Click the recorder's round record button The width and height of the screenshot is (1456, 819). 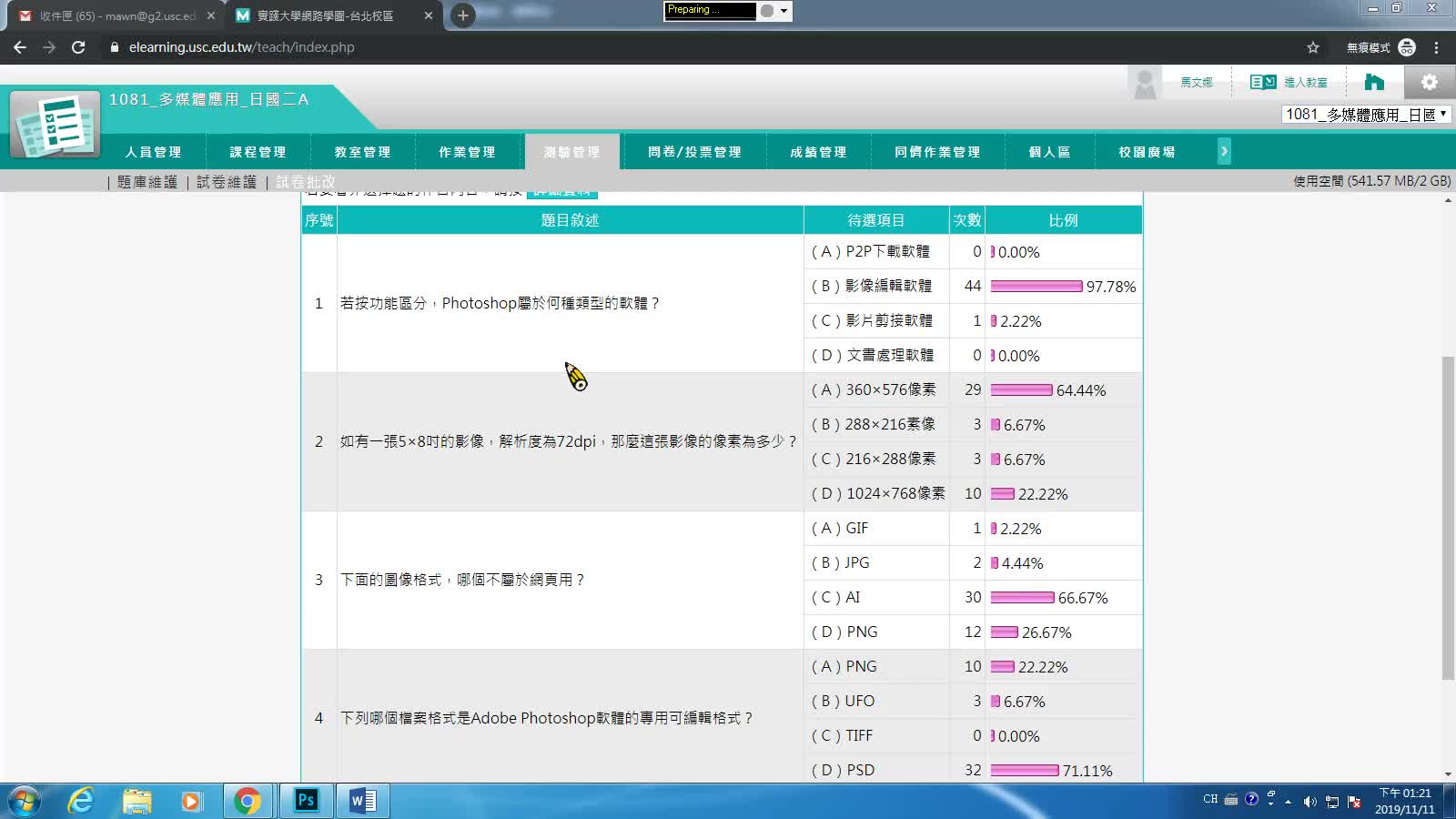pyautogui.click(x=767, y=11)
